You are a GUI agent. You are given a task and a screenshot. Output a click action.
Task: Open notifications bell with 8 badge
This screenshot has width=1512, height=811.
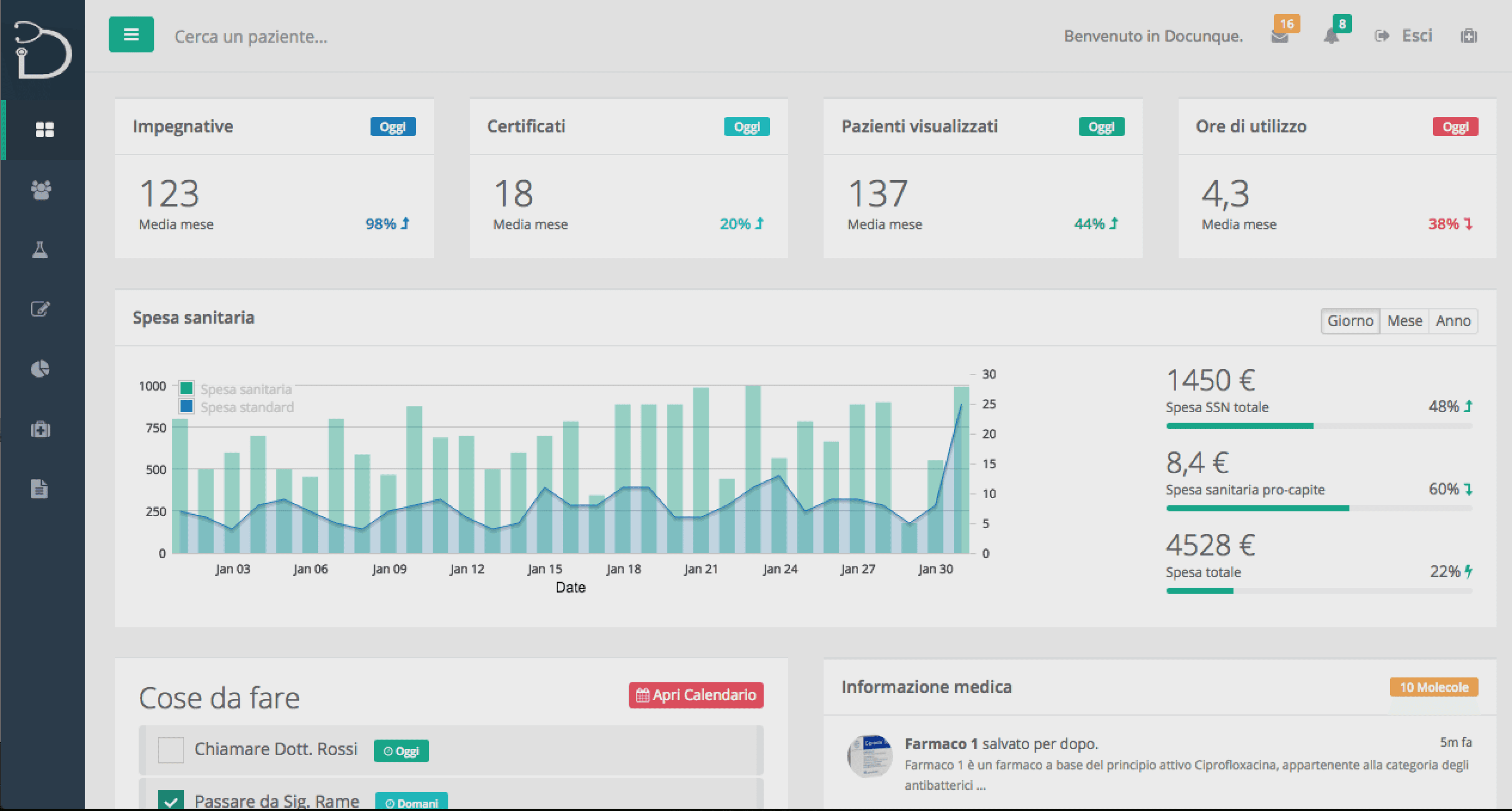[1331, 36]
